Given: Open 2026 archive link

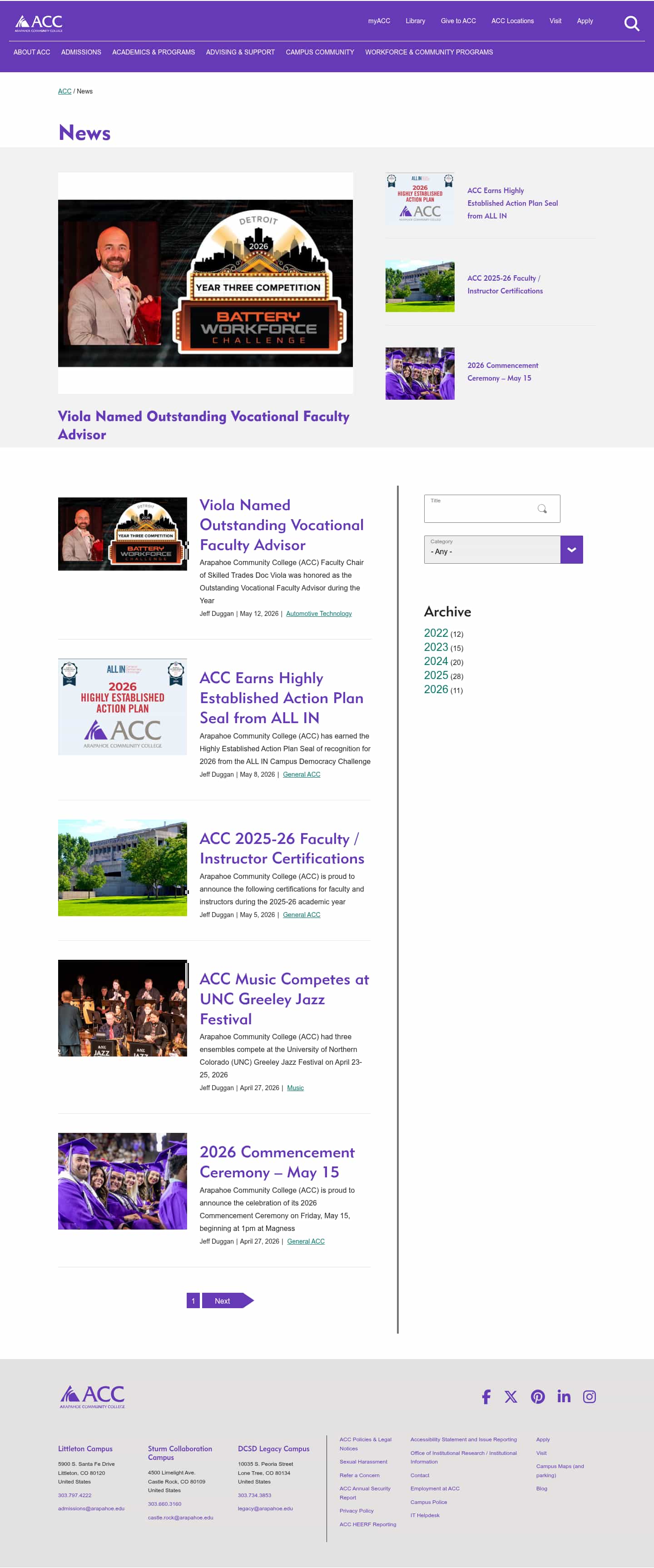Looking at the screenshot, I should coord(436,689).
